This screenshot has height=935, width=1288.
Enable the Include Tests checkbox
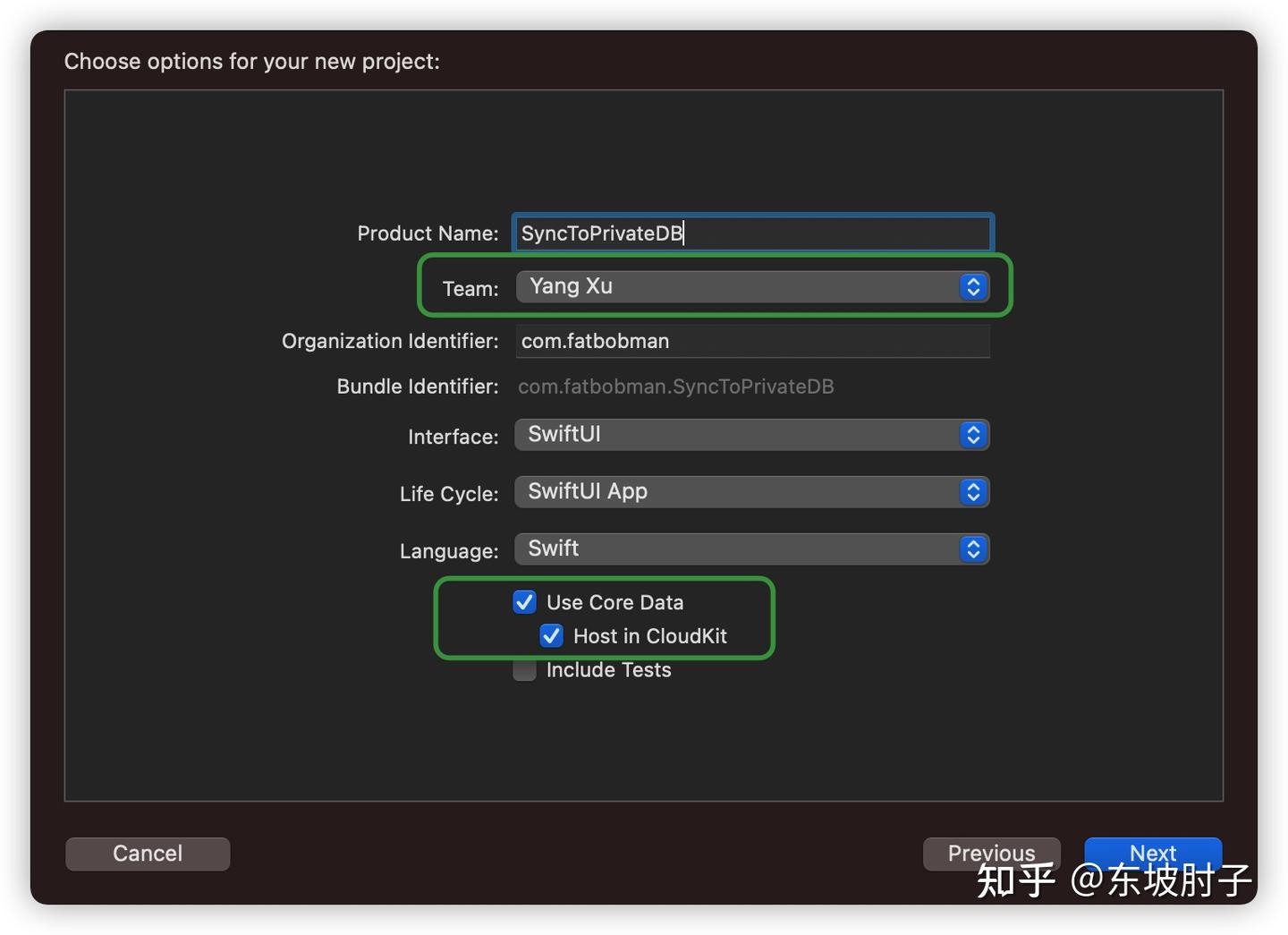(524, 669)
